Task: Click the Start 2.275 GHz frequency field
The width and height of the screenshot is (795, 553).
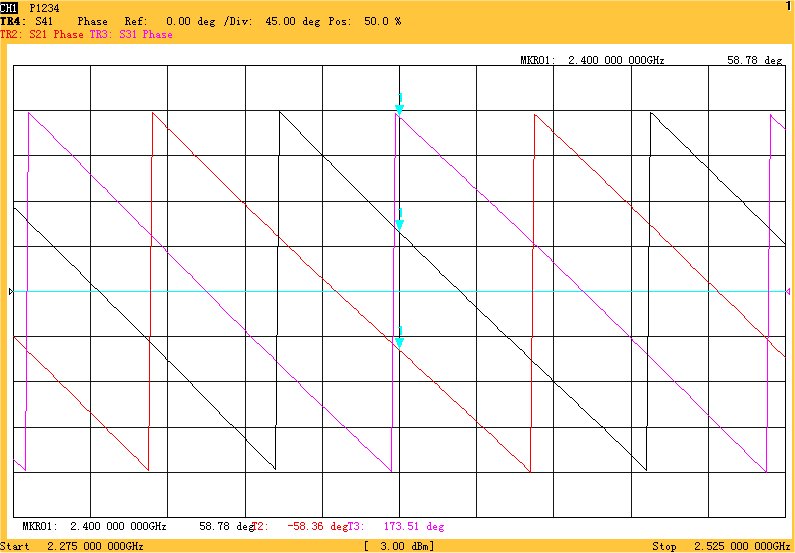Action: [x=73, y=546]
